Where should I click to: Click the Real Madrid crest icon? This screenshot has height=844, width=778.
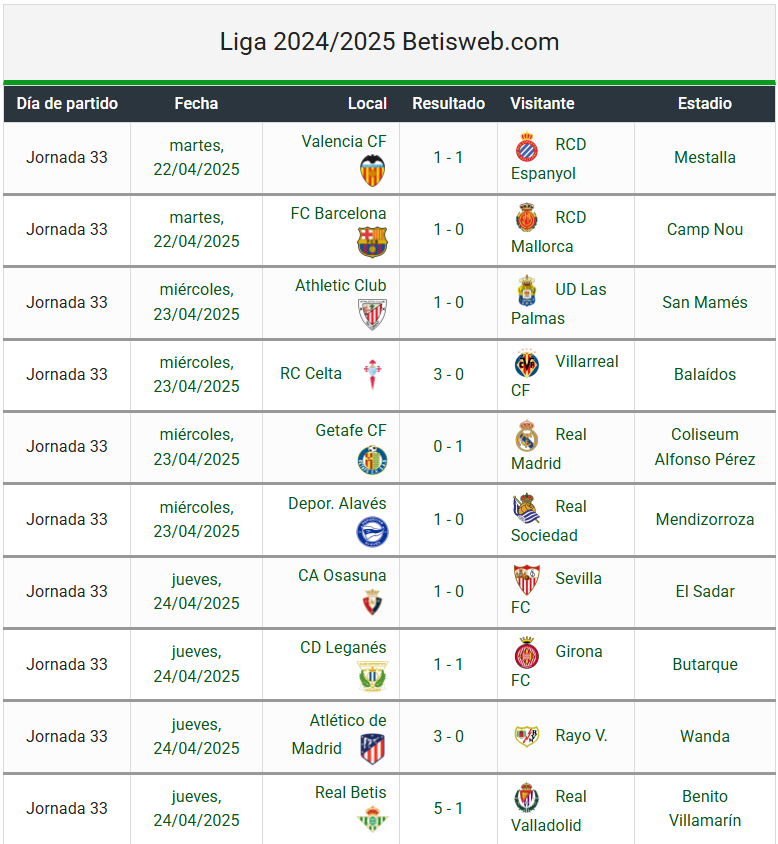click(x=527, y=435)
